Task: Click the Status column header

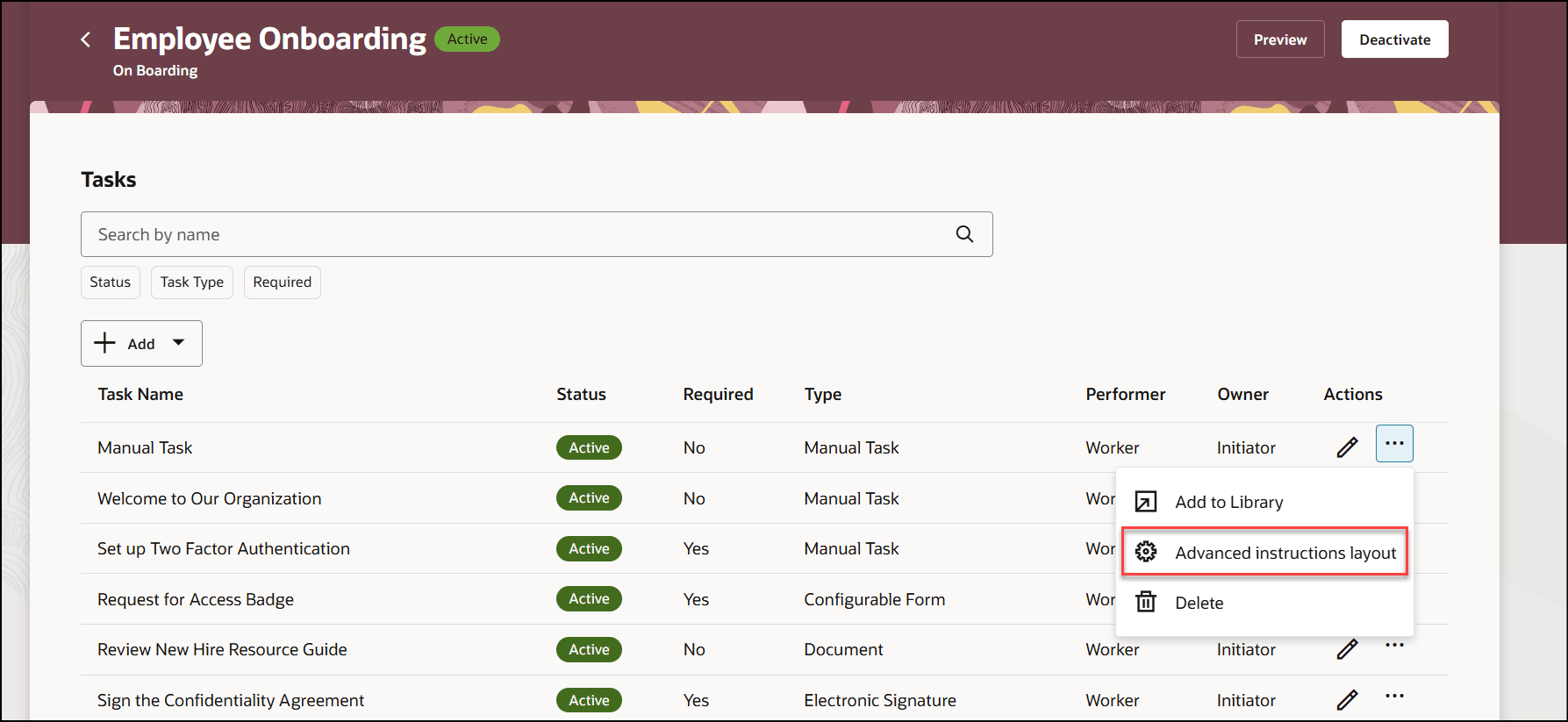Action: point(581,395)
